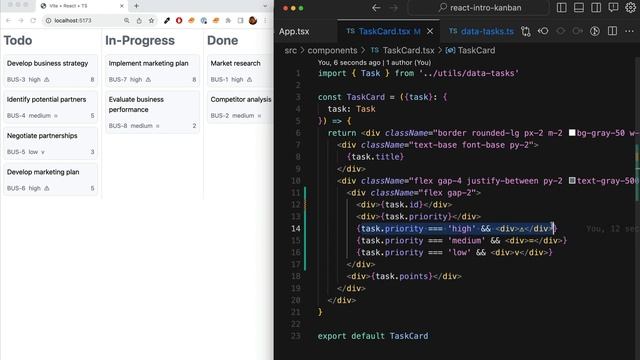The width and height of the screenshot is (640, 360).
Task: Click the Negotiate partnerships card title
Action: (x=42, y=136)
